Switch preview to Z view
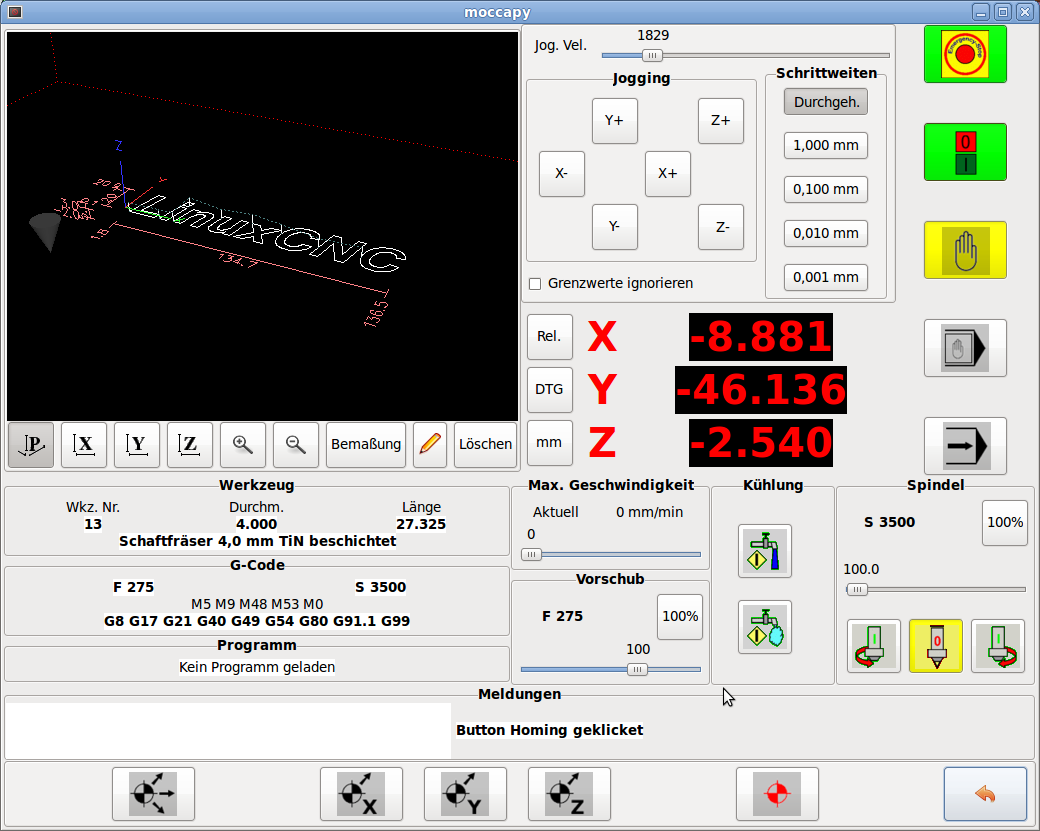This screenshot has height=831, width=1040. [190, 444]
